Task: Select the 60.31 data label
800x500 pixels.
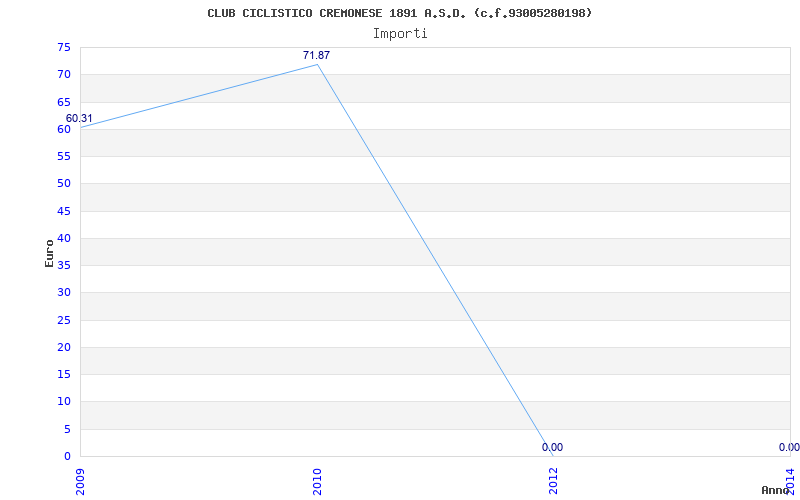Action: (79, 118)
